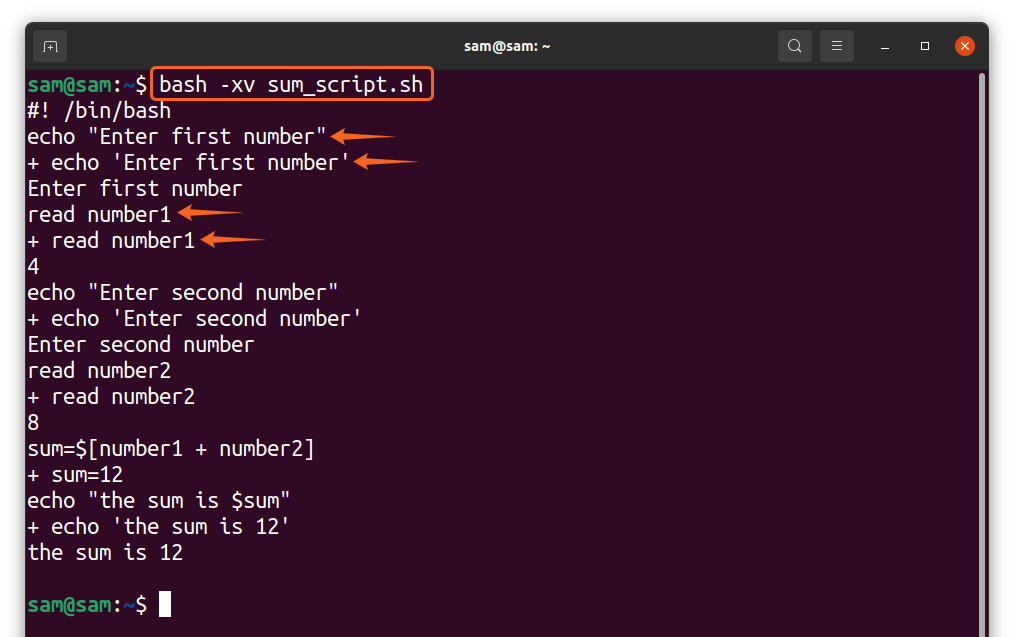Click the entered value 8
The width and height of the screenshot is (1014, 637).
point(33,423)
